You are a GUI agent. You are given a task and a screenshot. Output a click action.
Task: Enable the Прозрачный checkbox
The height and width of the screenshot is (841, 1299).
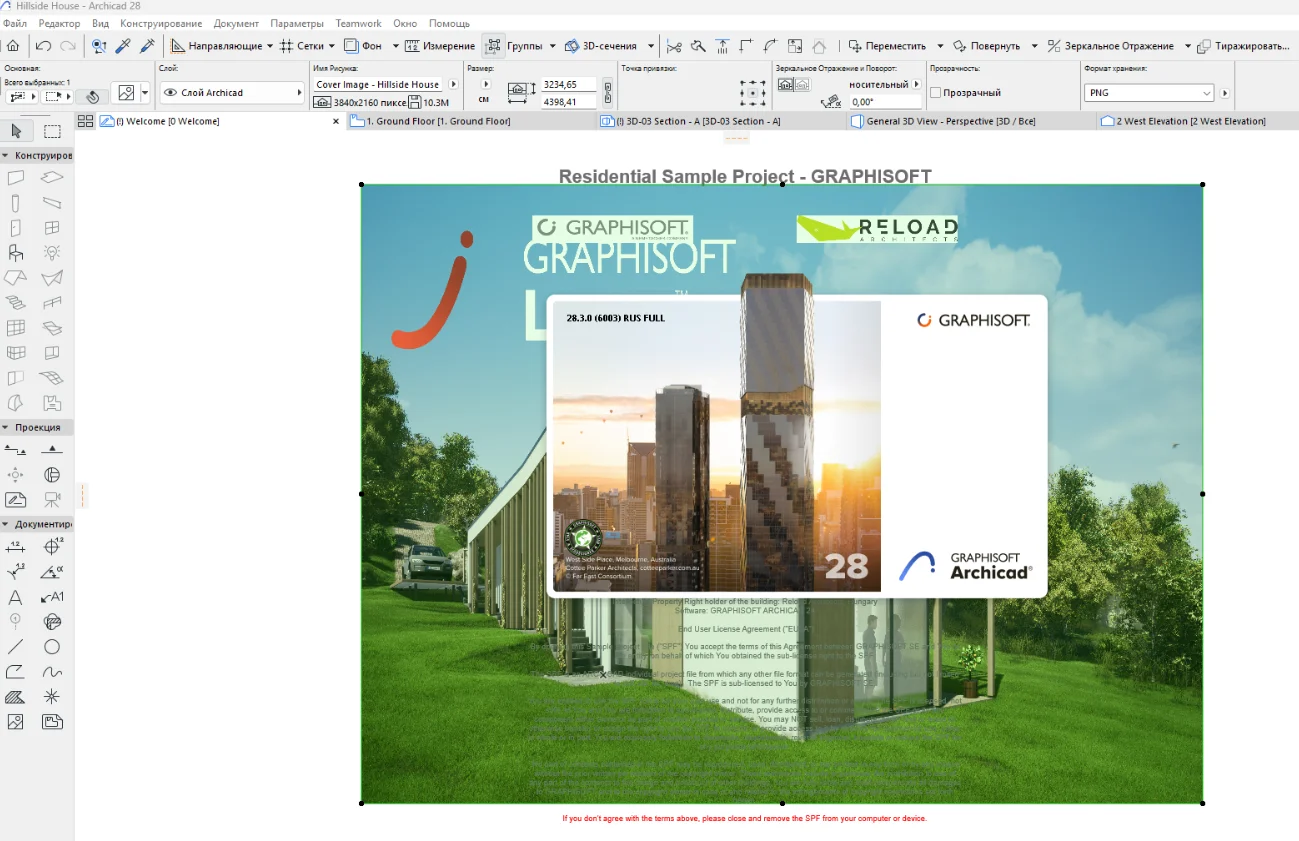[936, 93]
